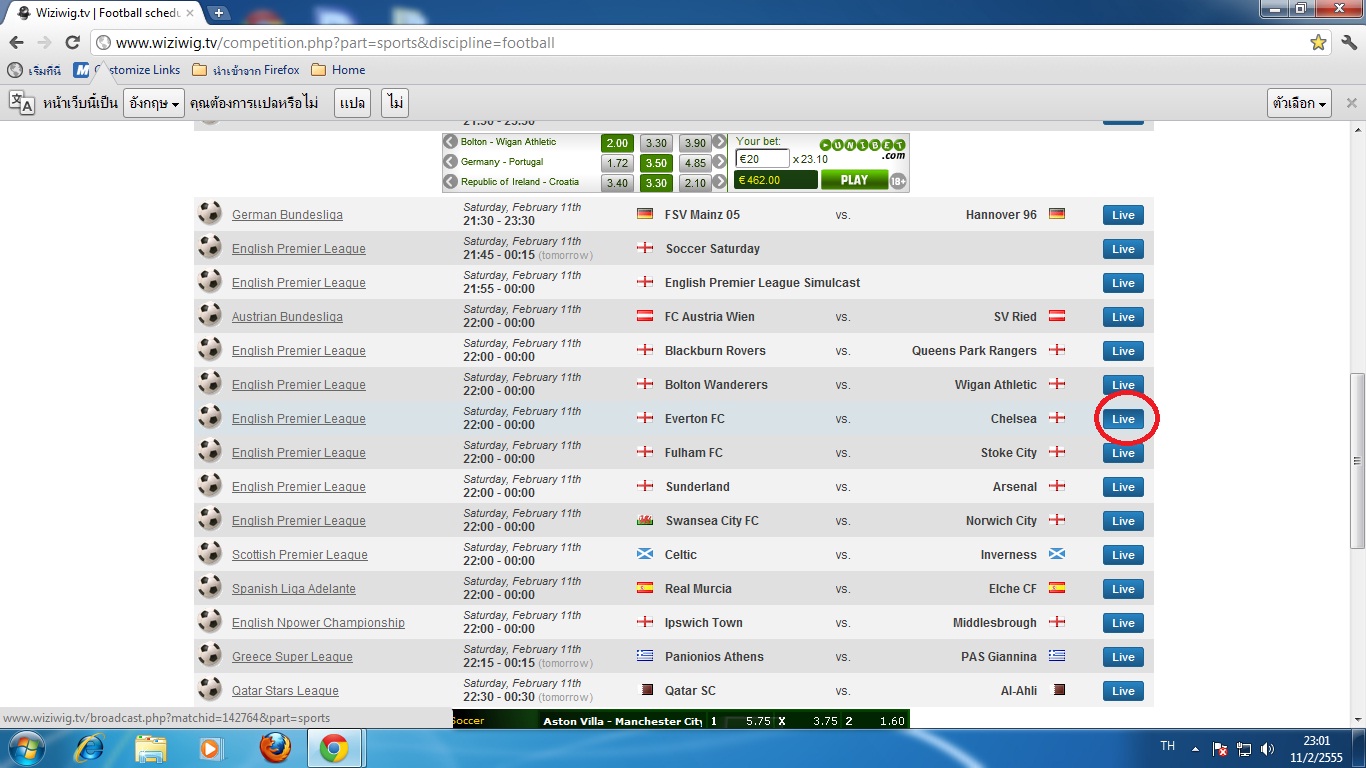Click the address bar URL
The image size is (1366, 768).
click(x=335, y=43)
